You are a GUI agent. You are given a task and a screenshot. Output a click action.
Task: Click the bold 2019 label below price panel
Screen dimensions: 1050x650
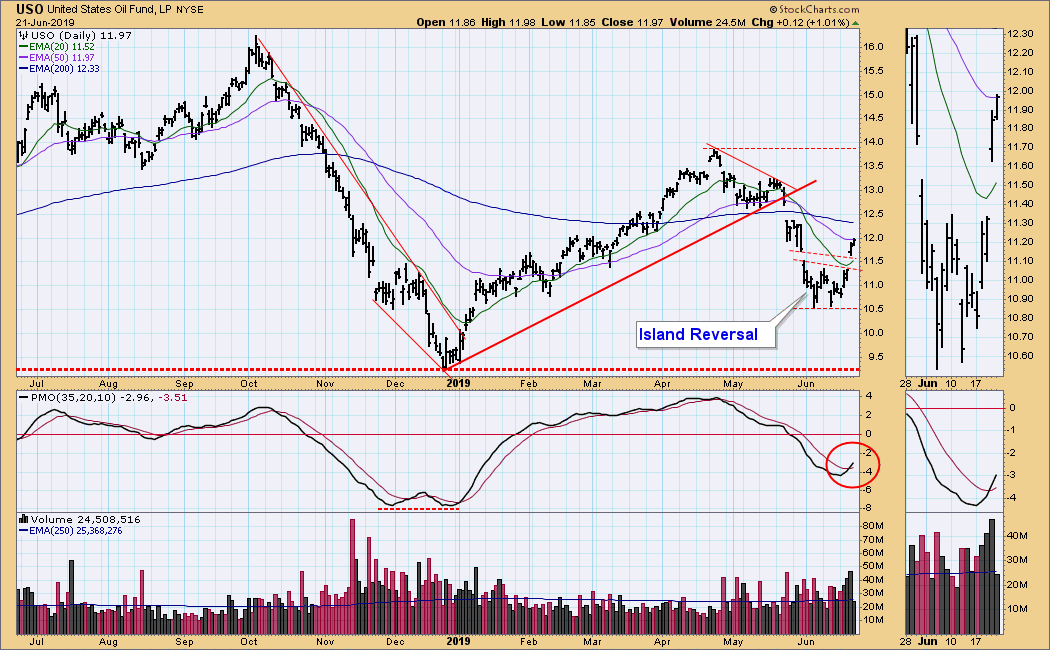(459, 384)
